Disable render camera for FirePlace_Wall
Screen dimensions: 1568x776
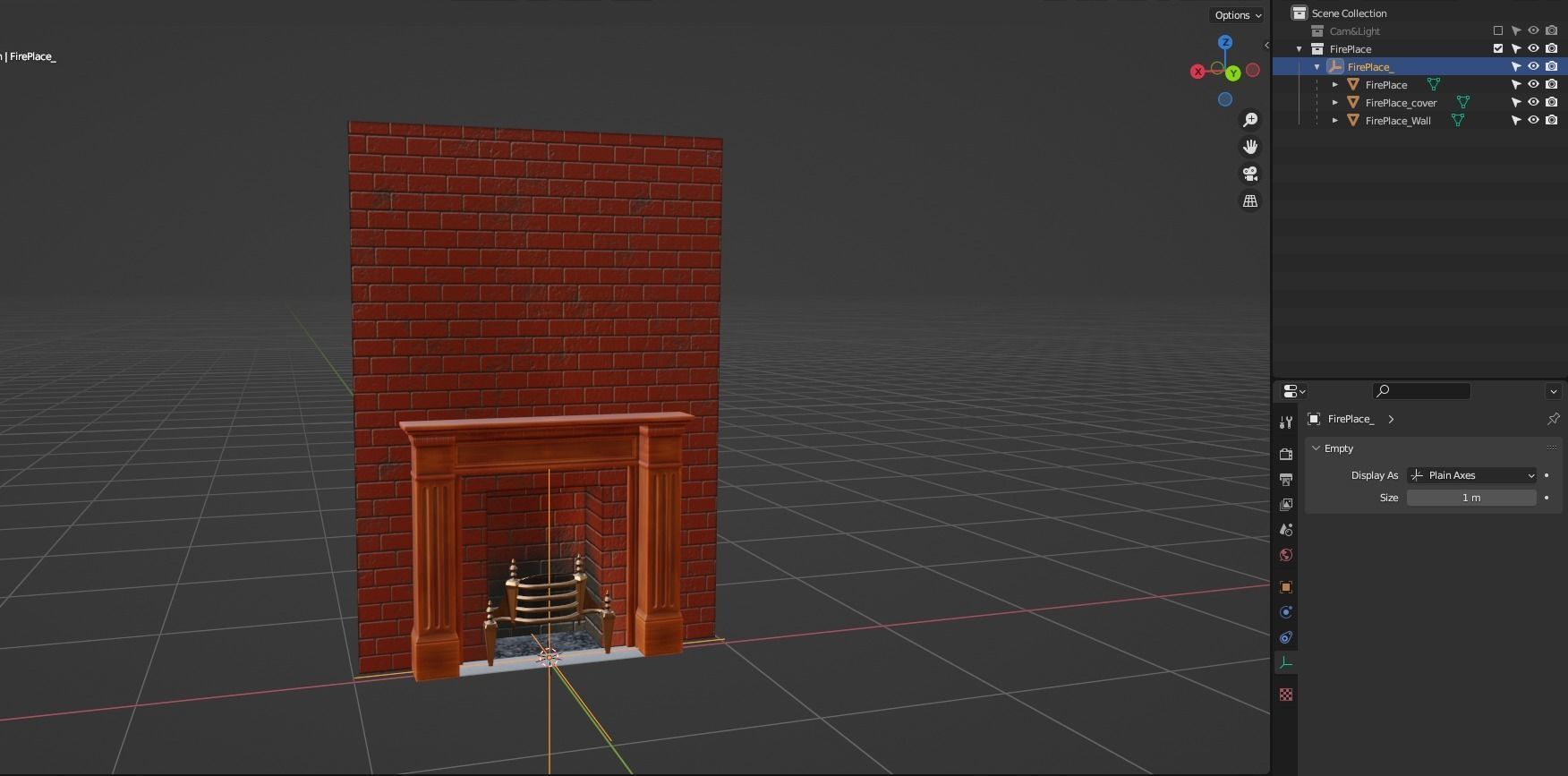click(1552, 120)
